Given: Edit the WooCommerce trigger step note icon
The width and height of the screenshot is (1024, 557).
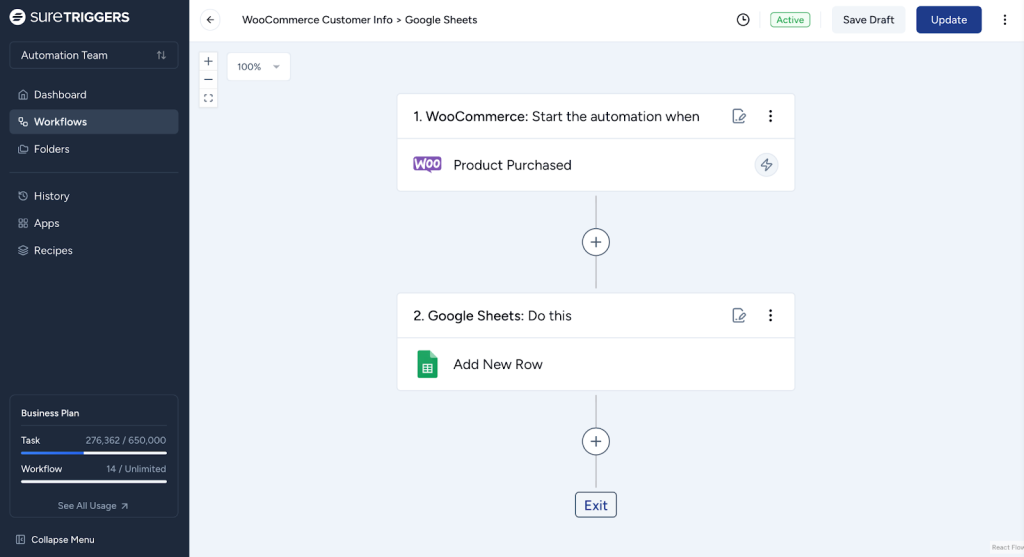Looking at the screenshot, I should coord(739,116).
